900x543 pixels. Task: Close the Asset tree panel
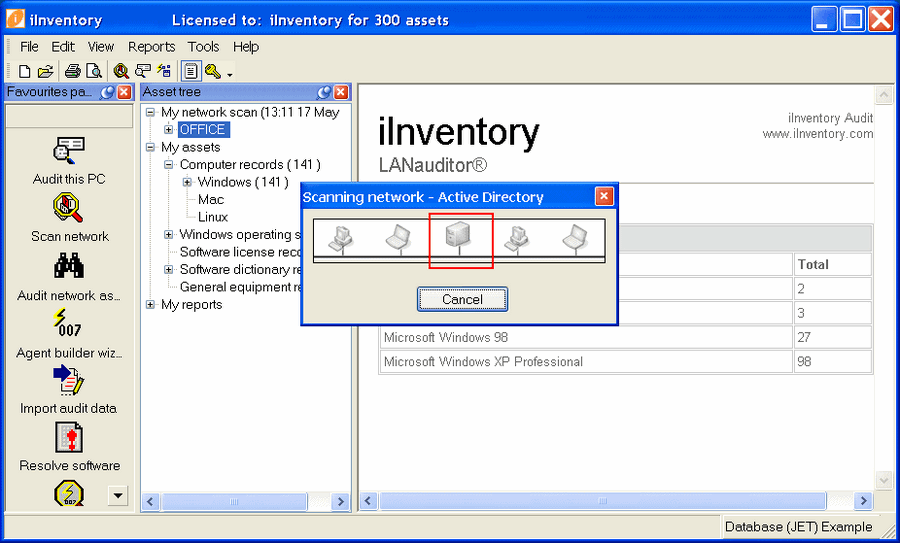click(x=341, y=92)
